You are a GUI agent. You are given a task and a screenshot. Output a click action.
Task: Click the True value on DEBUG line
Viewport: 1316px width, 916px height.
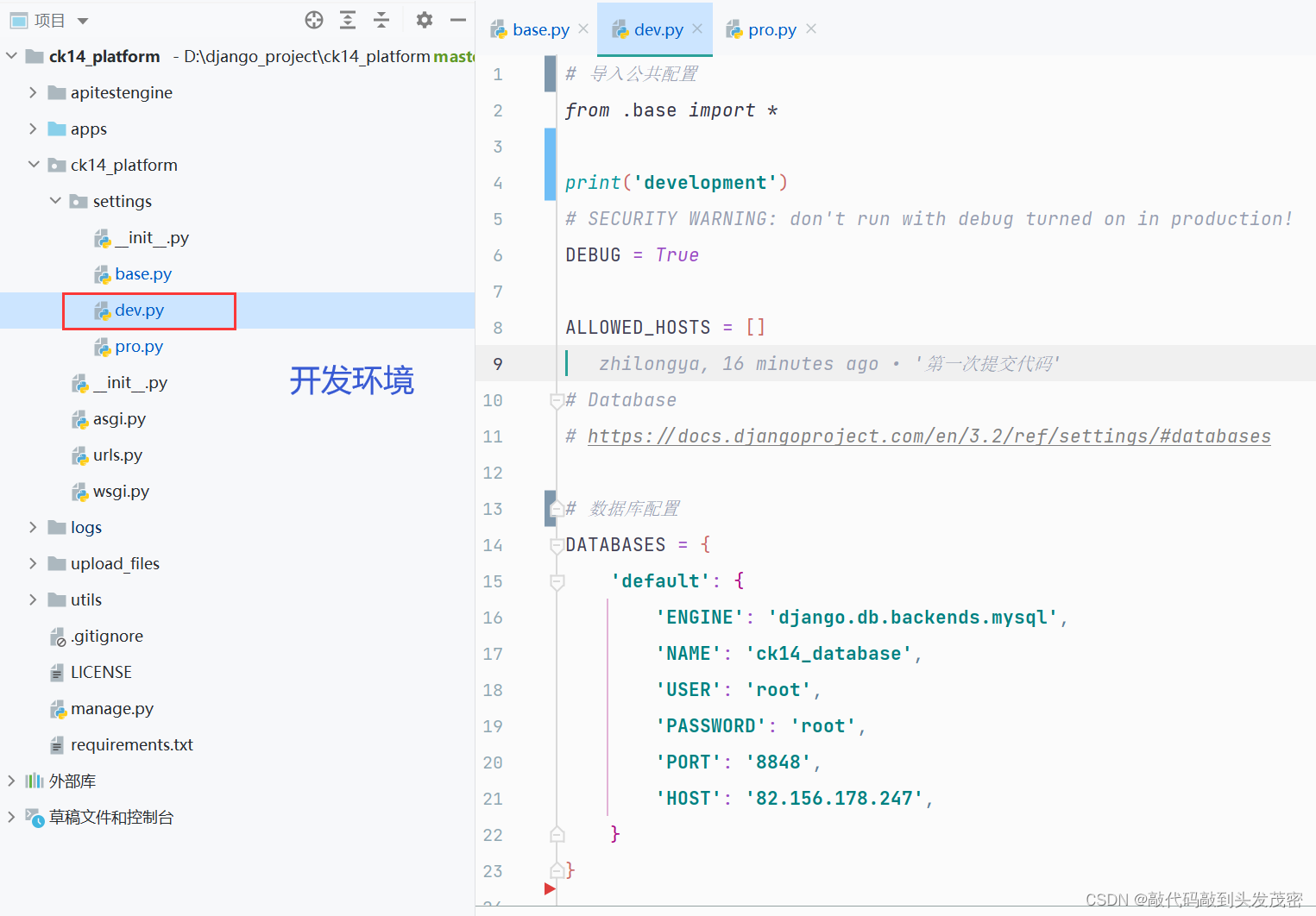pos(677,255)
